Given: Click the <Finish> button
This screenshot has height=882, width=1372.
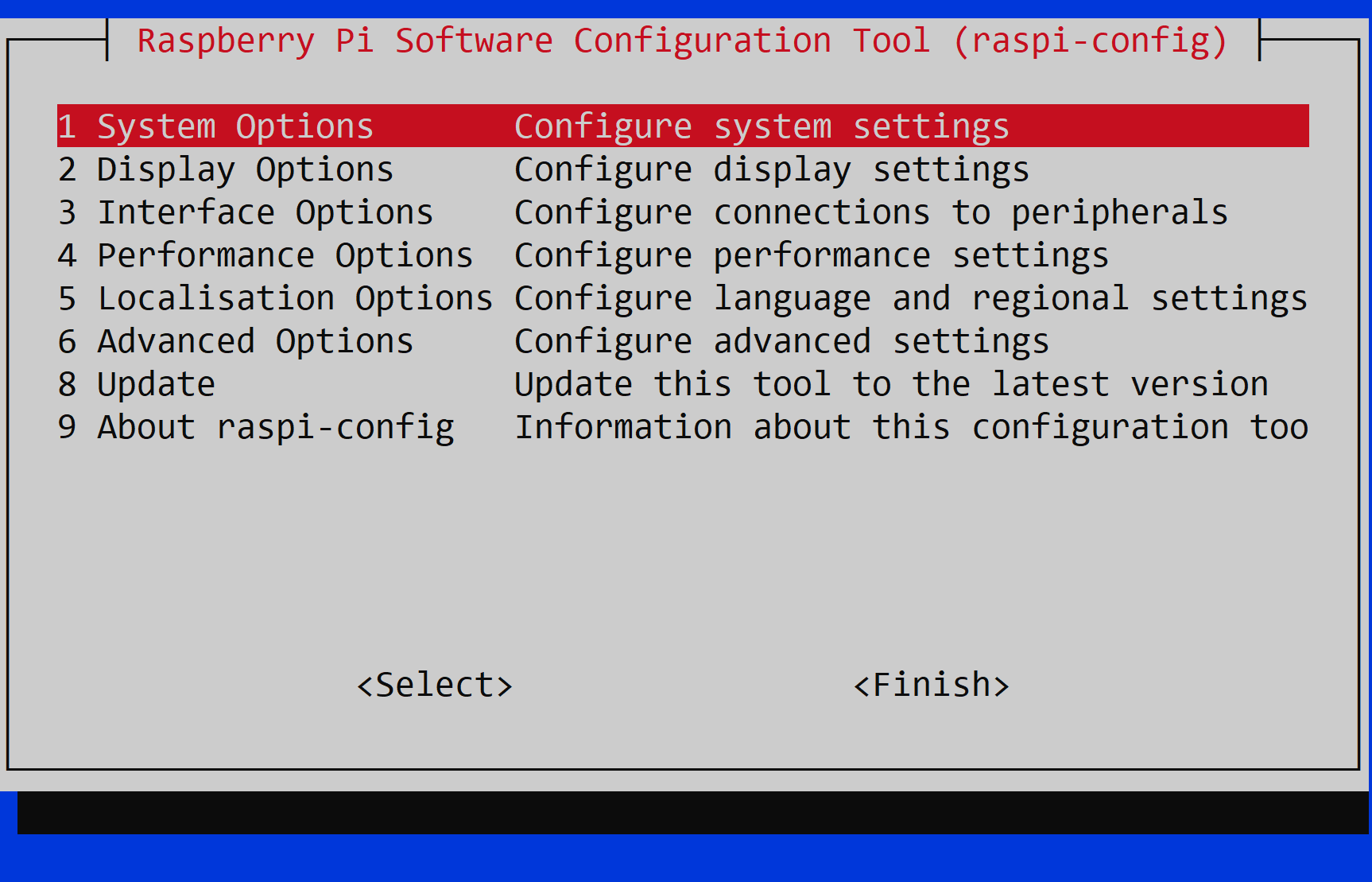Looking at the screenshot, I should (932, 685).
